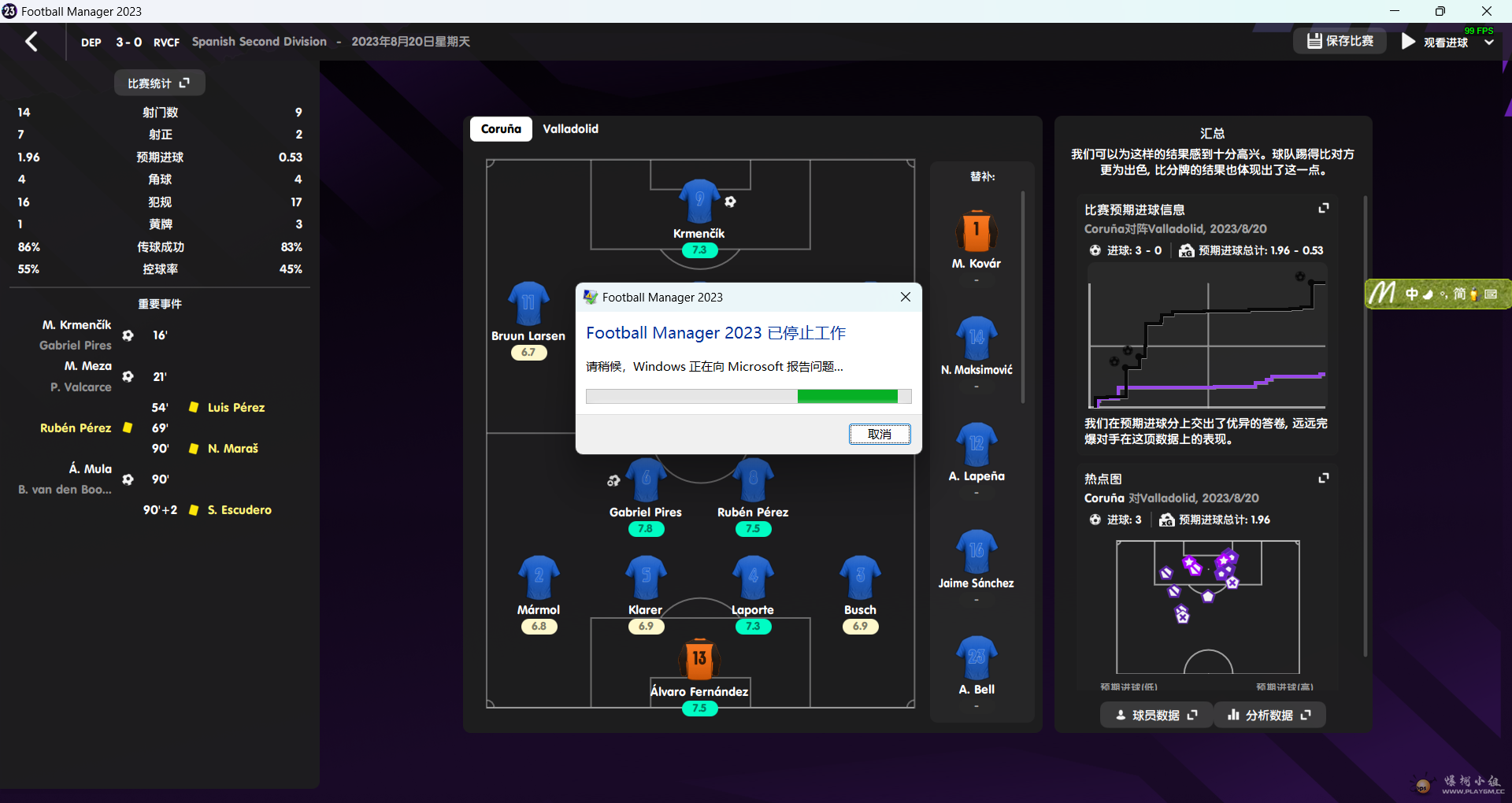The height and width of the screenshot is (803, 1512).
Task: Open match statistics pop-out button
Action: click(x=159, y=83)
